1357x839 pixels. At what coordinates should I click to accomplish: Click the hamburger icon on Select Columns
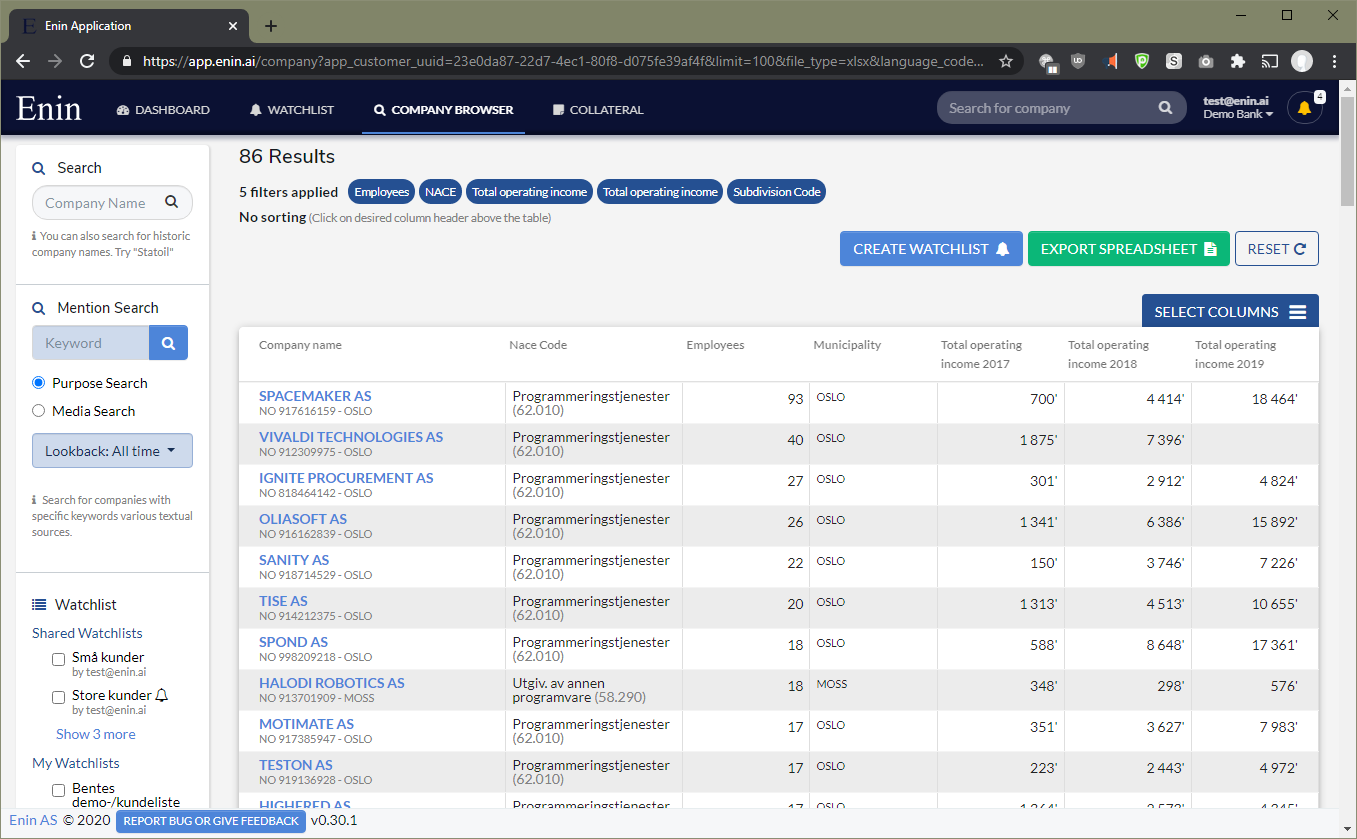1298,312
